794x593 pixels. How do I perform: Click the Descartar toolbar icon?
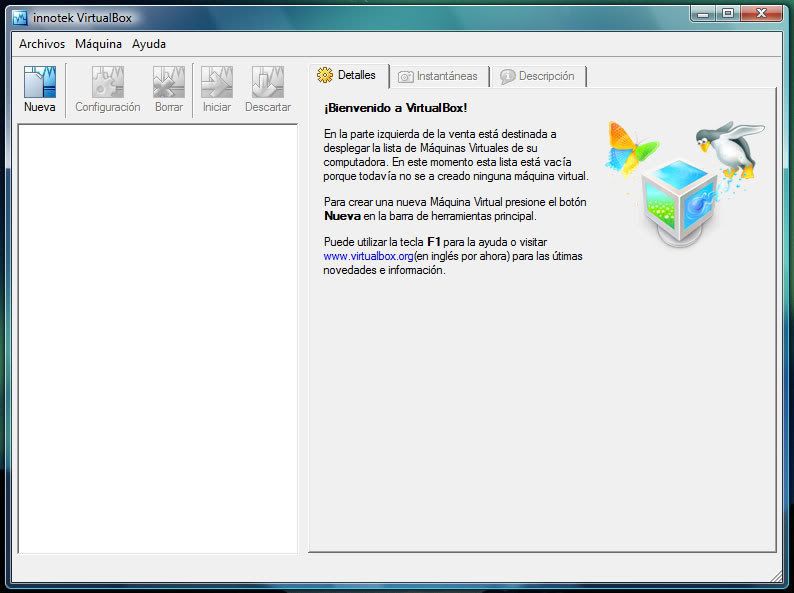(x=268, y=89)
